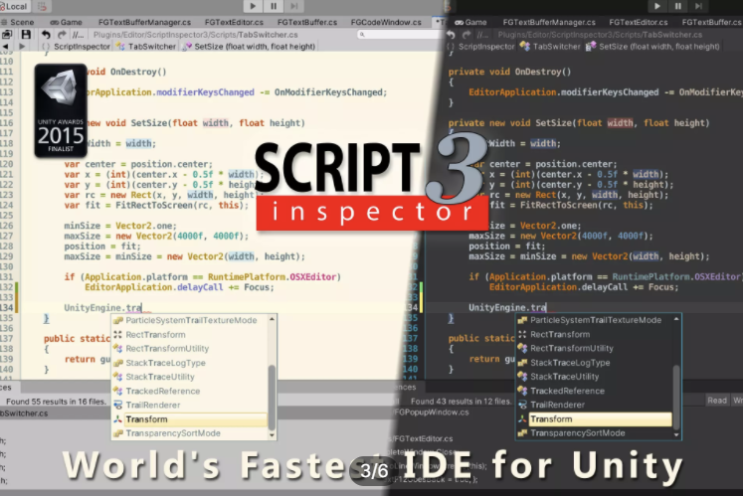Click 'Found 43 results in 12 files.' status
The height and width of the screenshot is (496, 743).
pyautogui.click(x=461, y=402)
